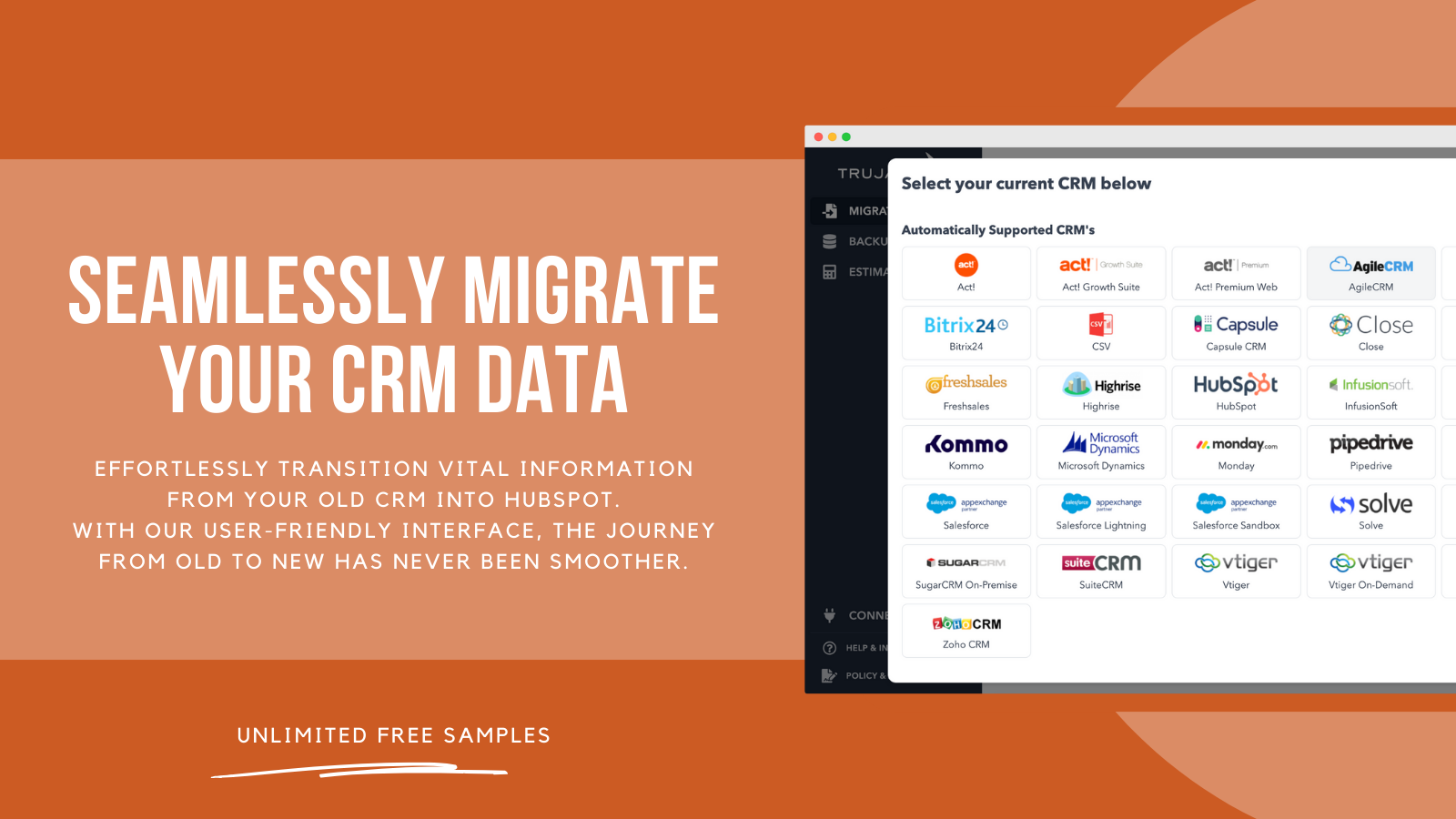The image size is (1456, 819).
Task: Click the Bitrix24 logo icon
Action: point(966,325)
